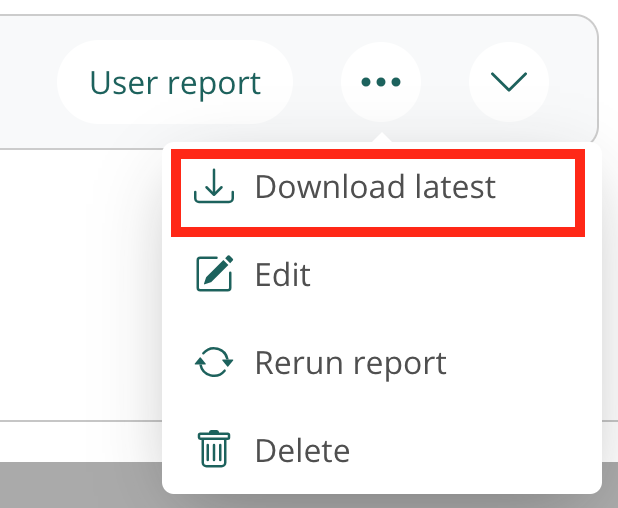The width and height of the screenshot is (618, 508).
Task: Click the gray footer bar below the menu
Action: coord(80,485)
